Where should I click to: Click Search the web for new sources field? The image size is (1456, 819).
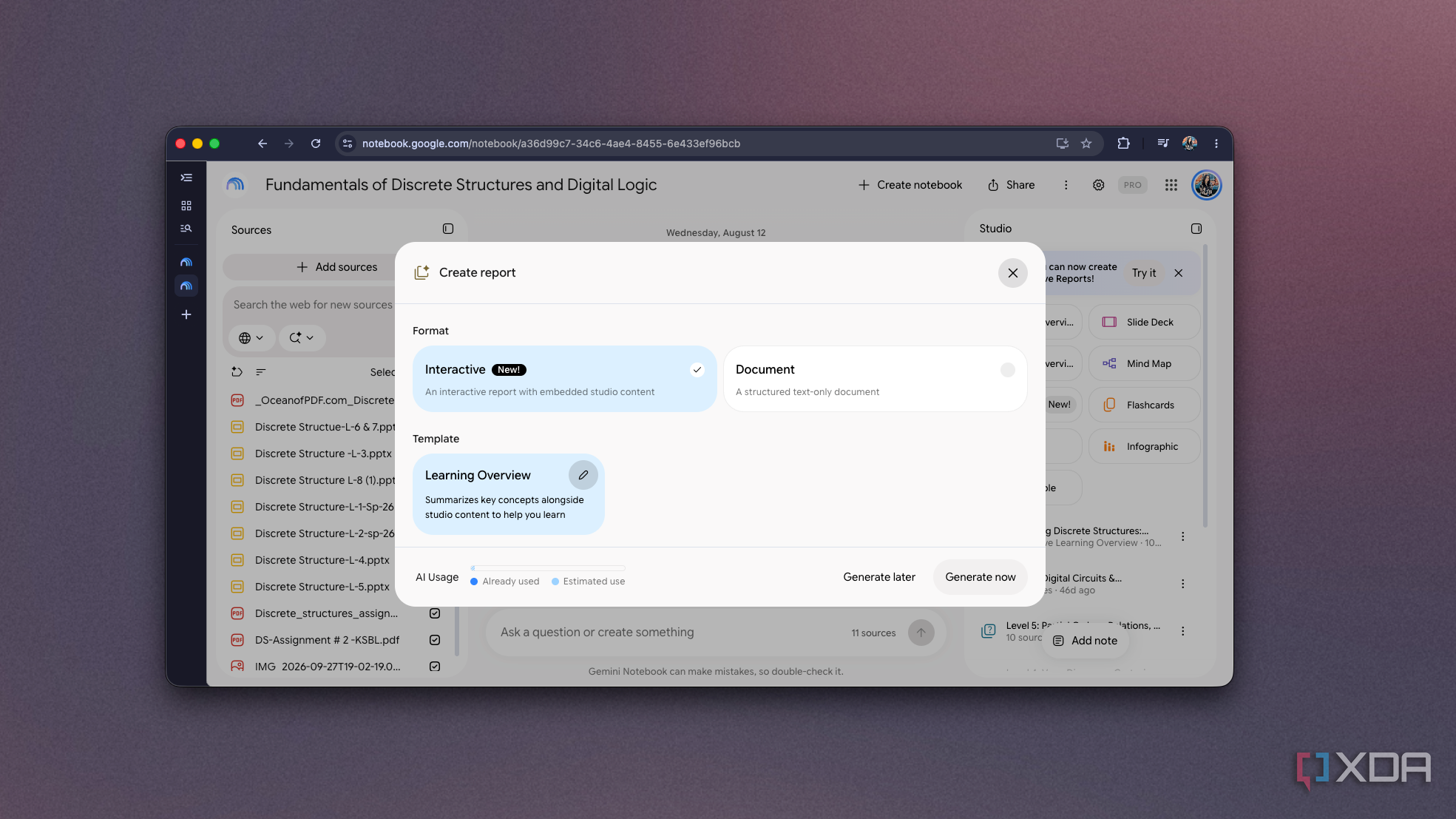[313, 305]
